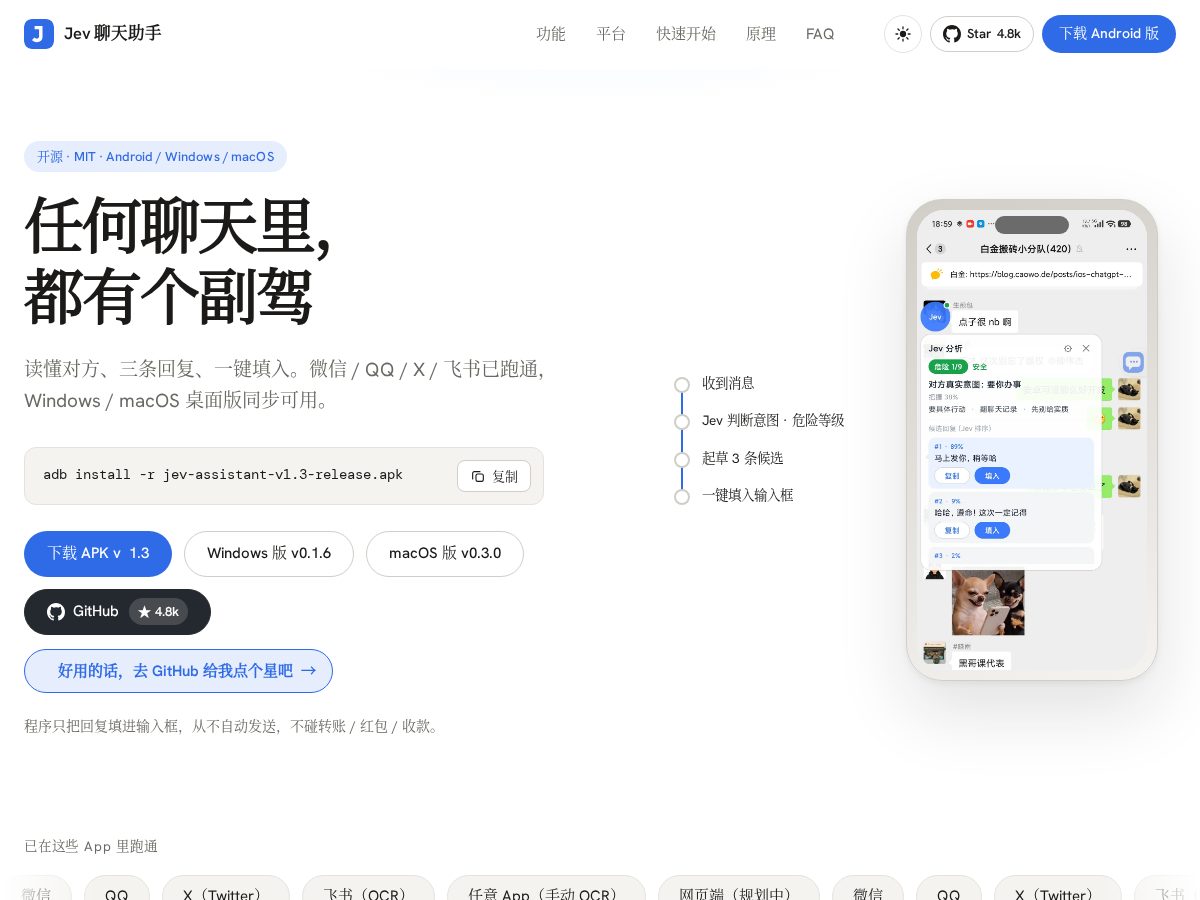Open the 原理 navigation item
This screenshot has width=1200, height=900.
coord(761,34)
